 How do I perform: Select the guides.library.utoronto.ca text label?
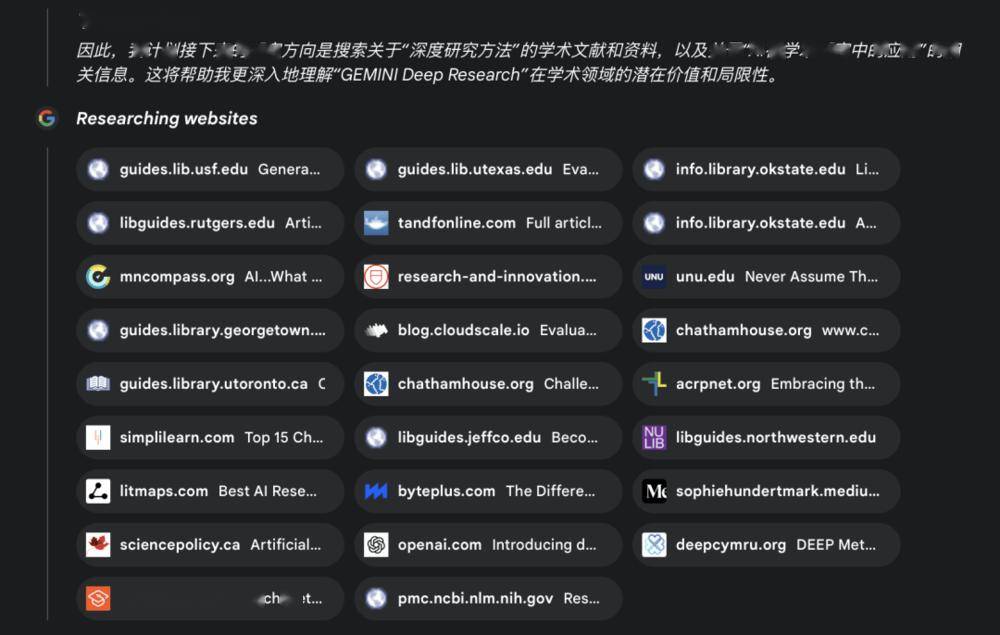click(214, 384)
